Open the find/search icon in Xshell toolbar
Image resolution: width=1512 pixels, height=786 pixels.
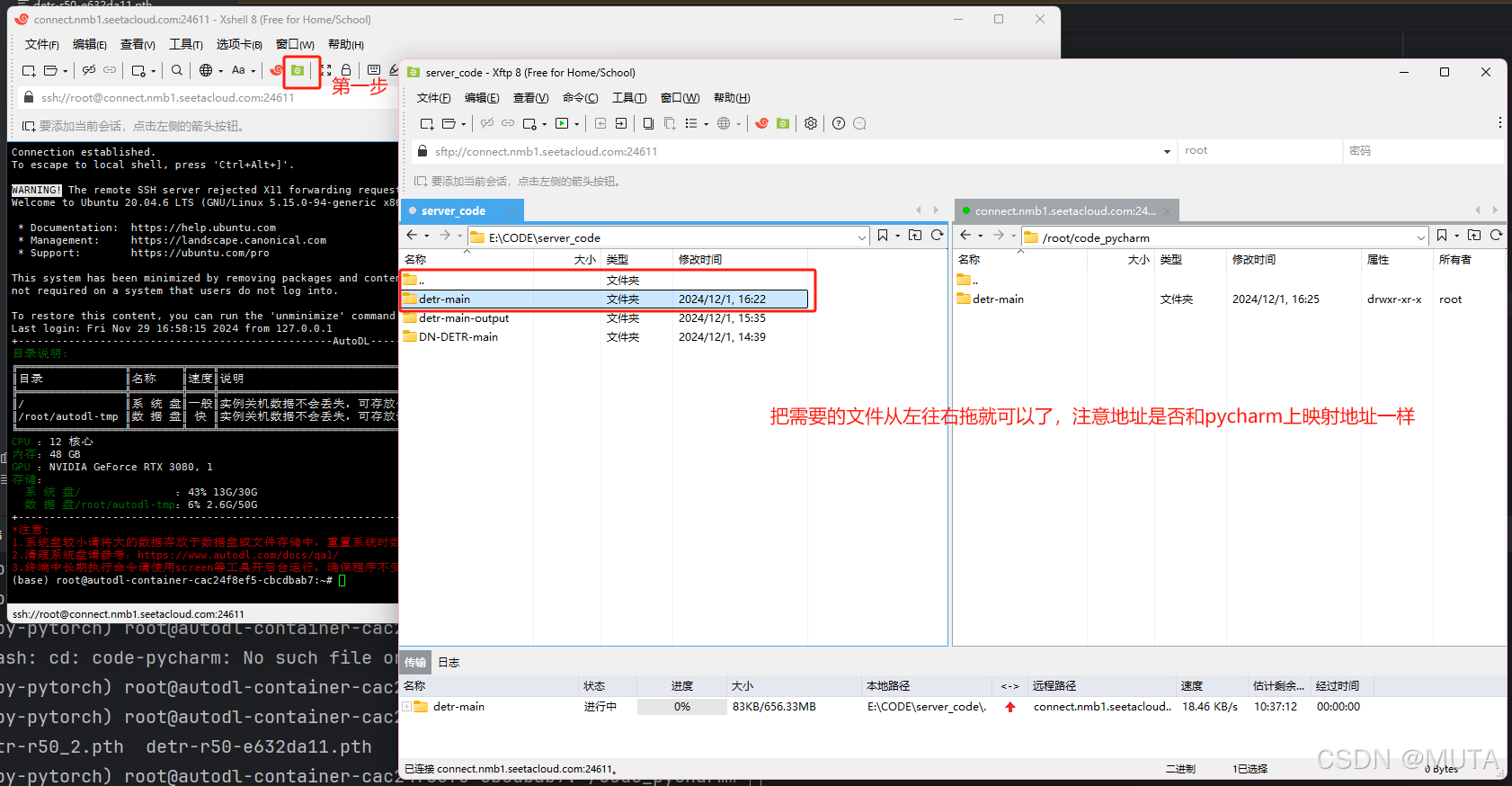[x=177, y=70]
